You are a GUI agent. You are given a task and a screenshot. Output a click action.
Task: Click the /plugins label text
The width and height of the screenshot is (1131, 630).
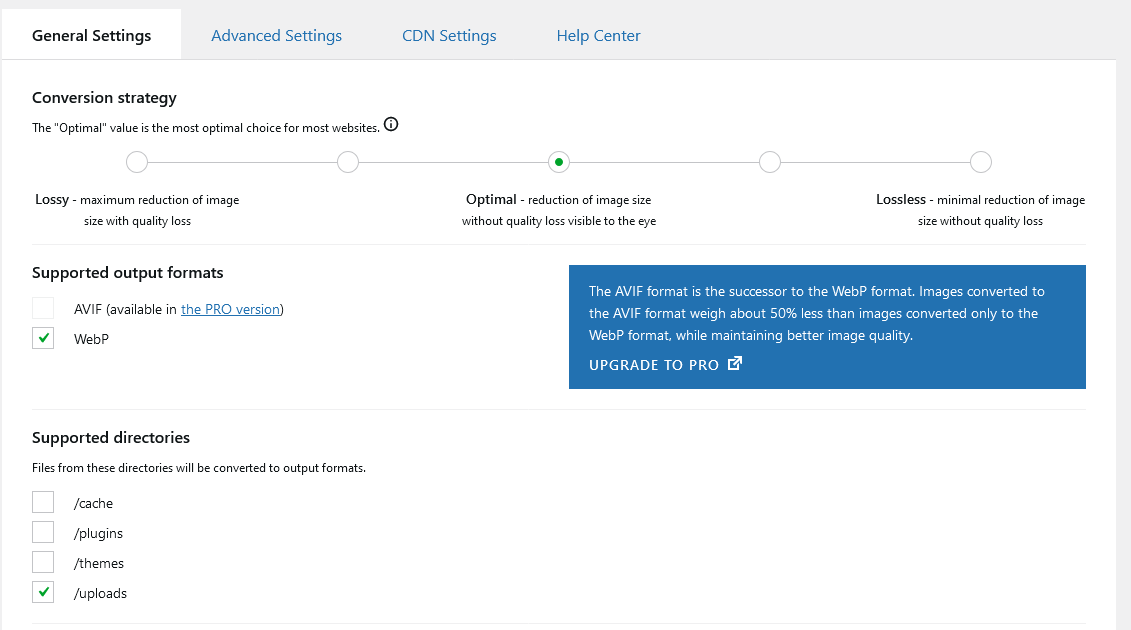click(98, 533)
